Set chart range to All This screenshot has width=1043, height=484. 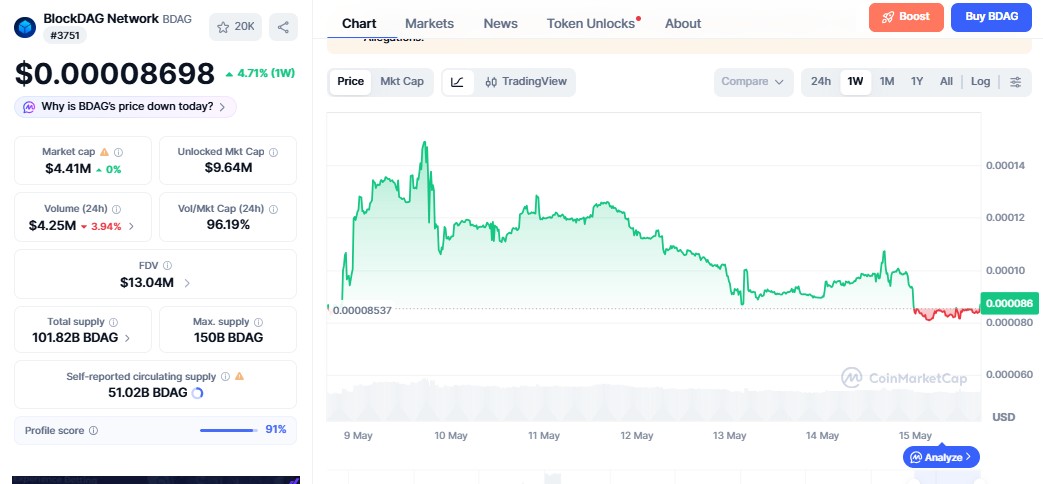tap(946, 82)
